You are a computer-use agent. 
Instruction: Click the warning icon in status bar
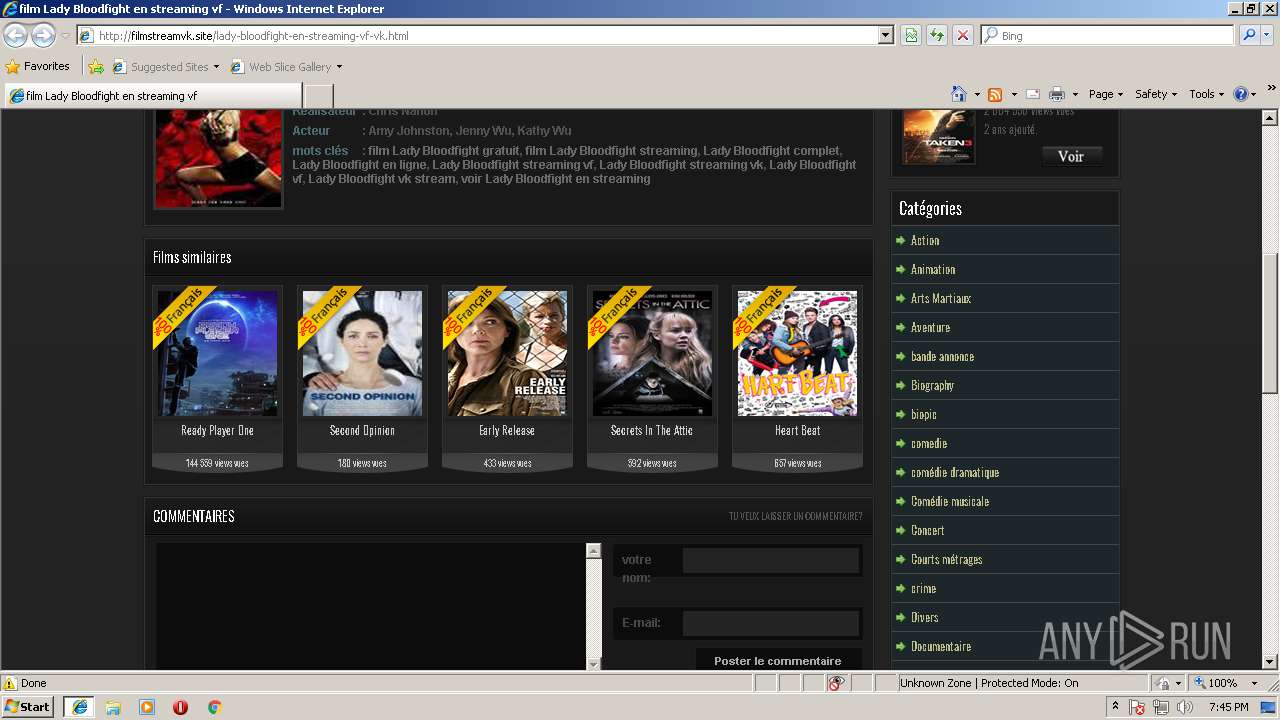point(10,683)
